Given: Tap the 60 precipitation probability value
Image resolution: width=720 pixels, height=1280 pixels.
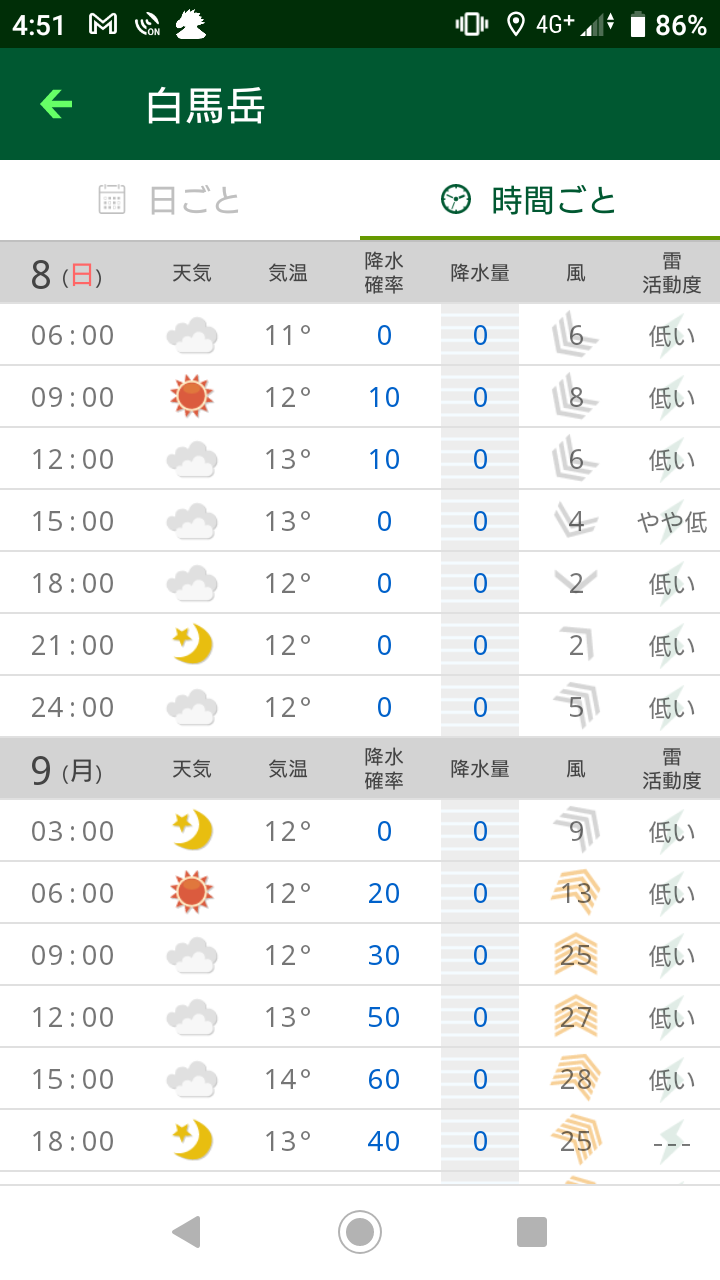Looking at the screenshot, I should (384, 1079).
